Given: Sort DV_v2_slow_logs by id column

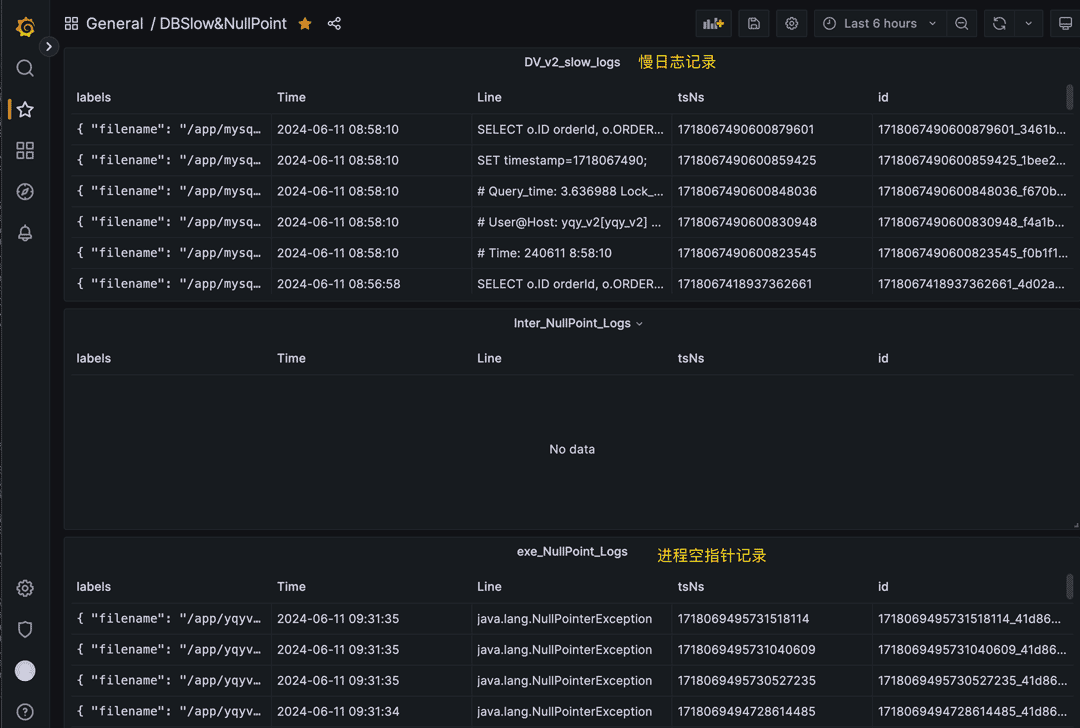Looking at the screenshot, I should click(x=883, y=97).
